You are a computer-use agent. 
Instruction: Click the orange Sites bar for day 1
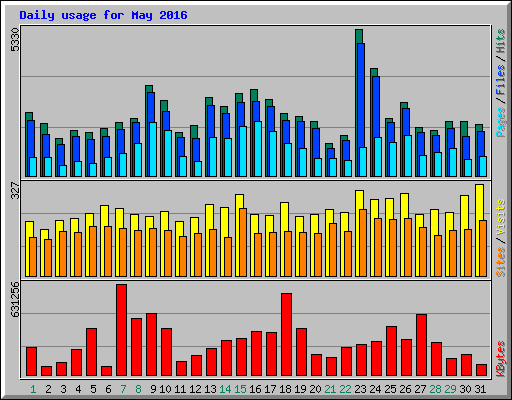33,257
